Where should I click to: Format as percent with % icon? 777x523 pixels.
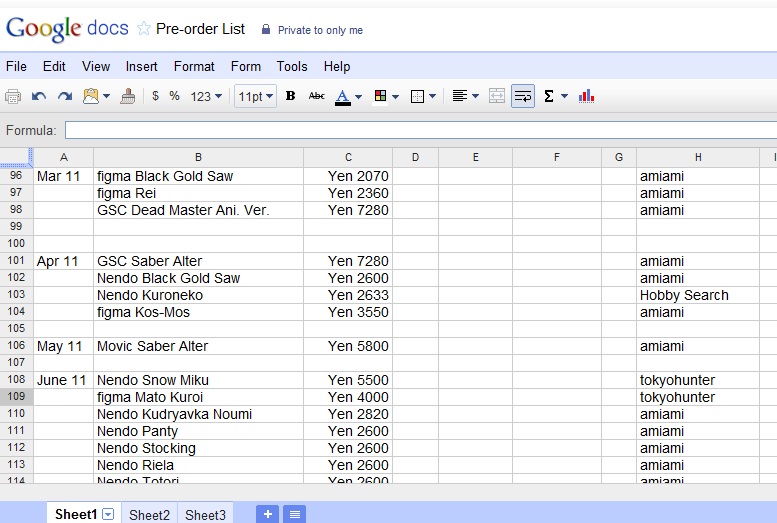(174, 96)
